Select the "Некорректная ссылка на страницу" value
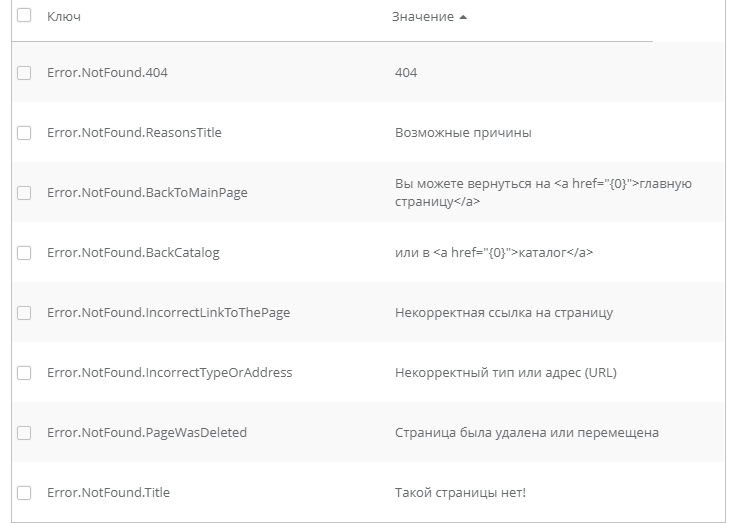 tap(504, 313)
